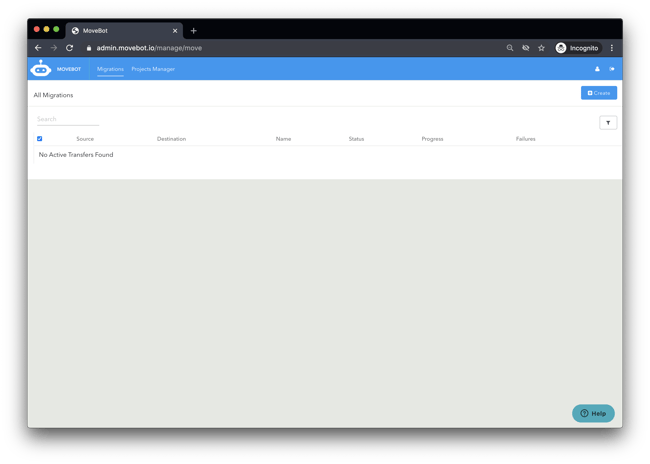Click the MoveBot robot logo
This screenshot has width=650, height=464.
point(41,69)
